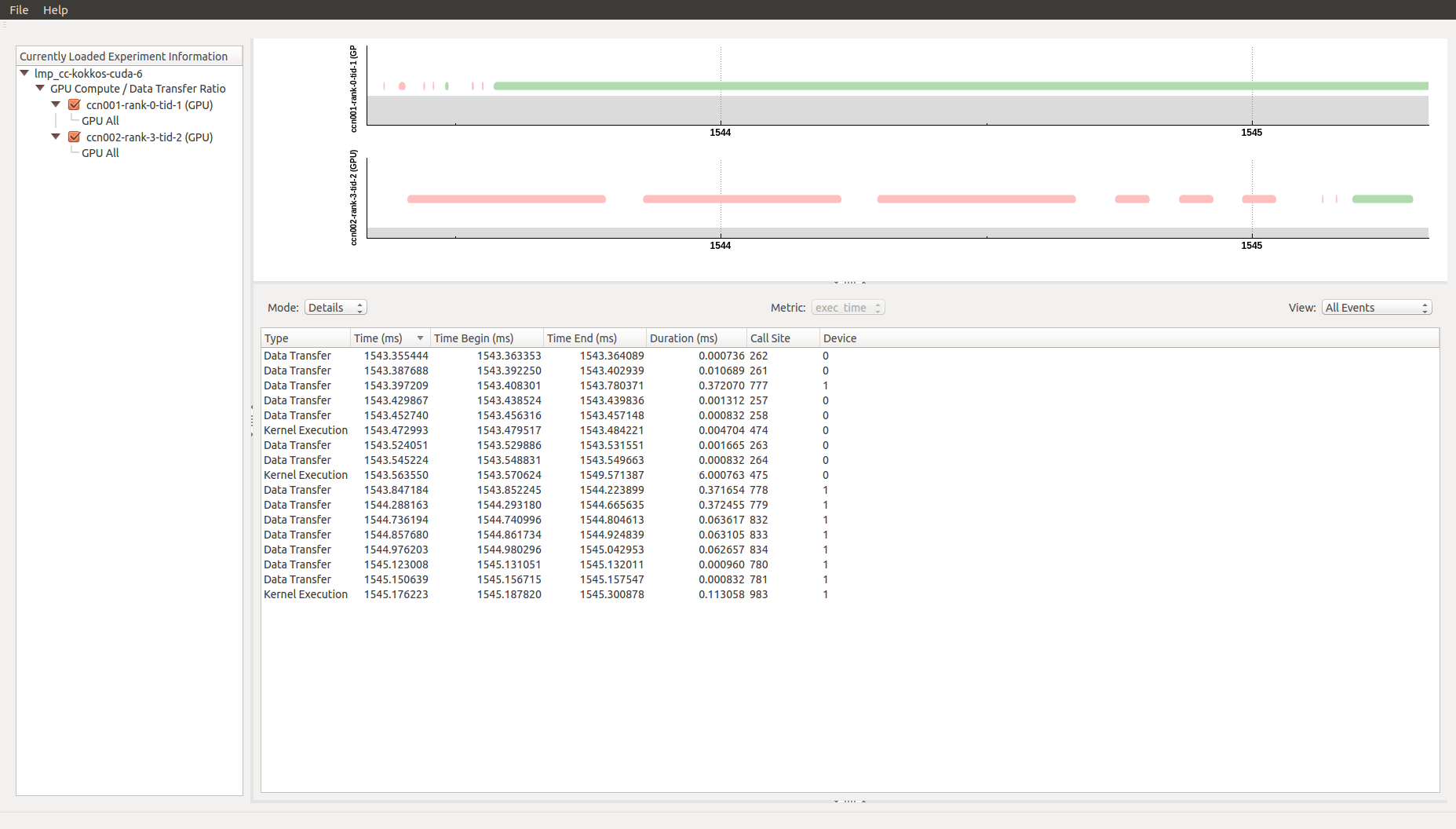Viewport: 1456px width, 829px height.
Task: Select the row with call site 781
Action: point(850,579)
